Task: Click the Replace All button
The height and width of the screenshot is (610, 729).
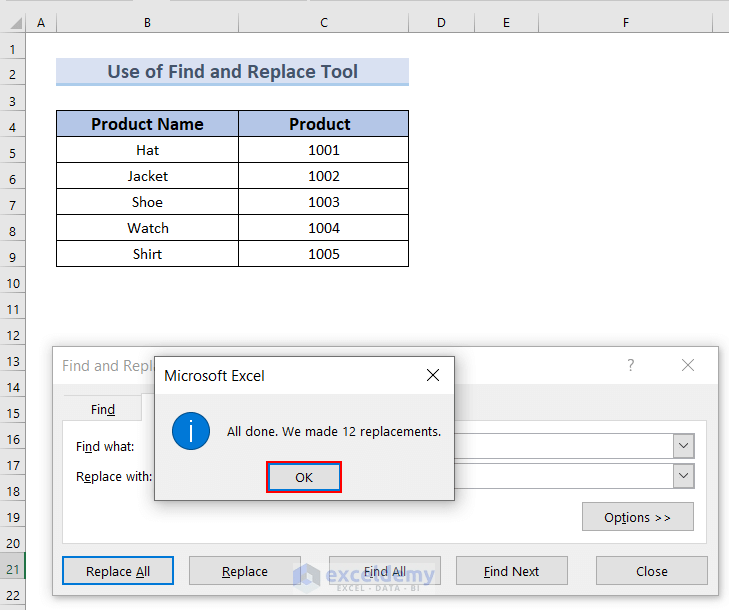Action: [118, 570]
